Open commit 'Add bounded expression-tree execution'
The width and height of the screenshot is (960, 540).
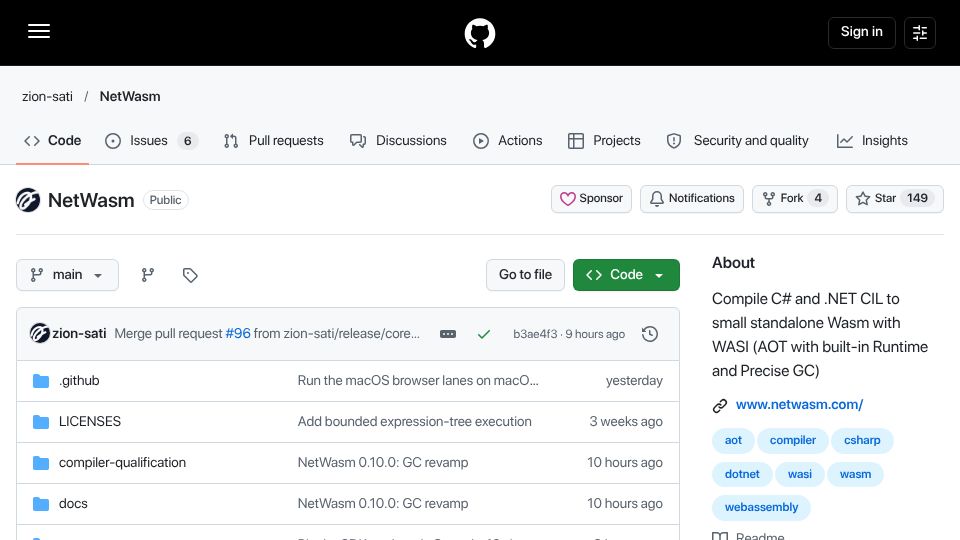click(x=414, y=422)
